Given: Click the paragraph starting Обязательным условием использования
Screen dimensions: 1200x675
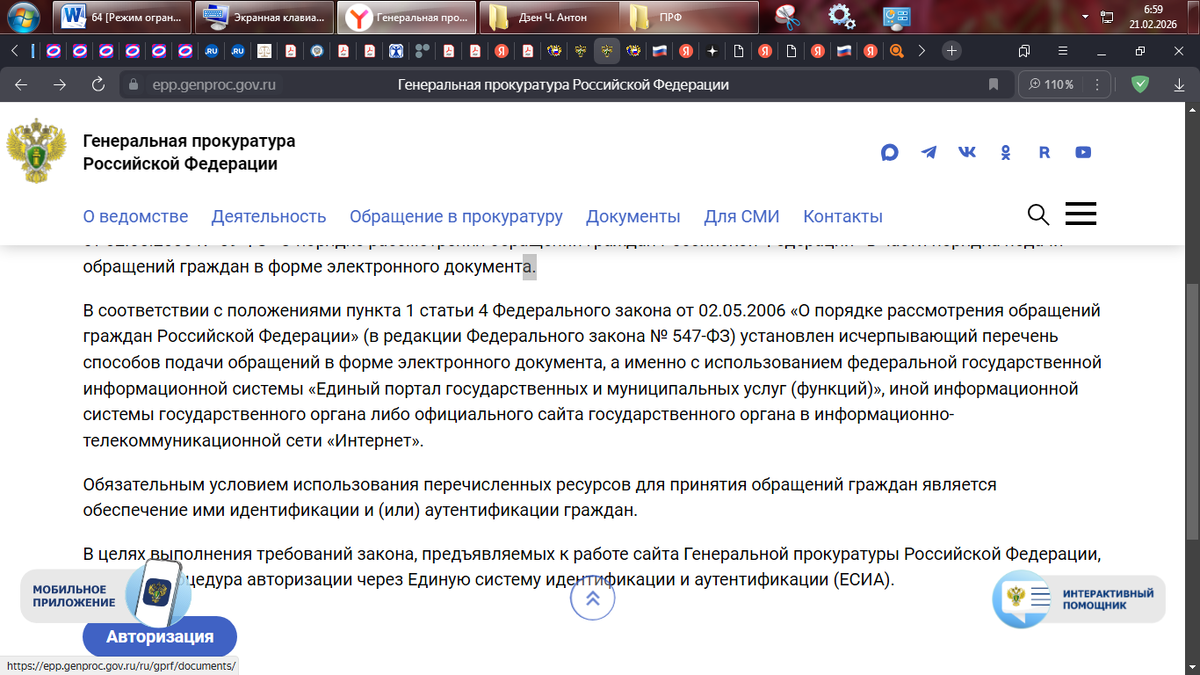Looking at the screenshot, I should [x=540, y=497].
